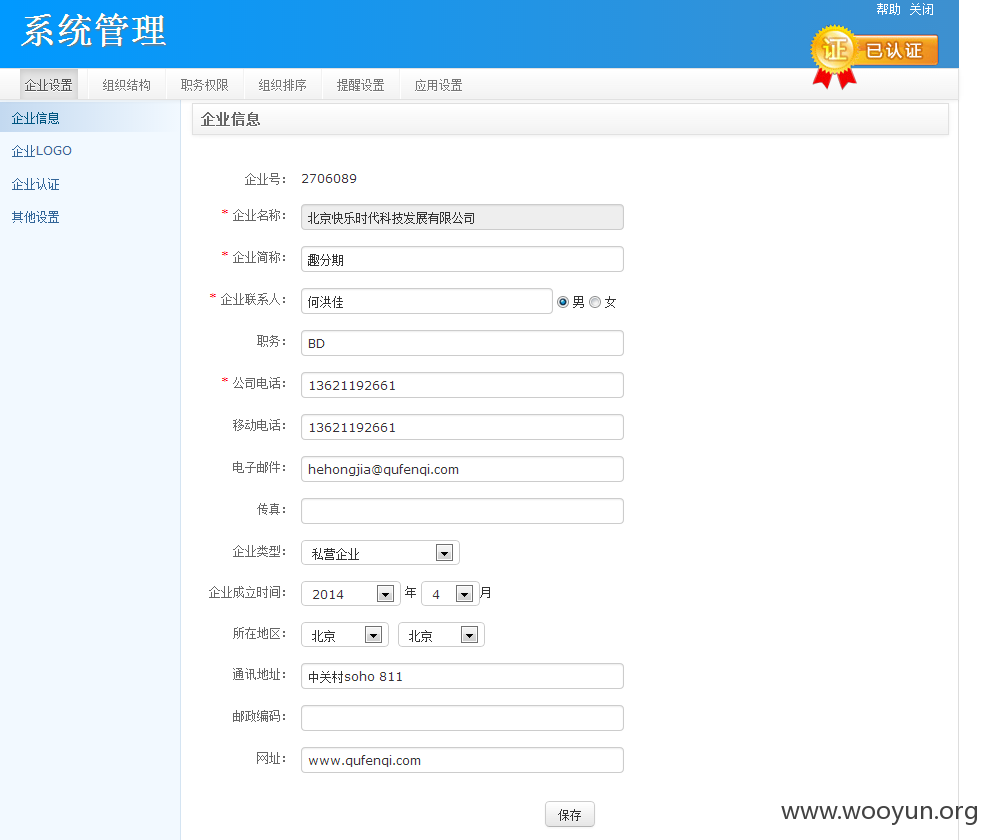Open the city dropdown under 所在地区
The height and width of the screenshot is (840, 987).
(x=441, y=635)
